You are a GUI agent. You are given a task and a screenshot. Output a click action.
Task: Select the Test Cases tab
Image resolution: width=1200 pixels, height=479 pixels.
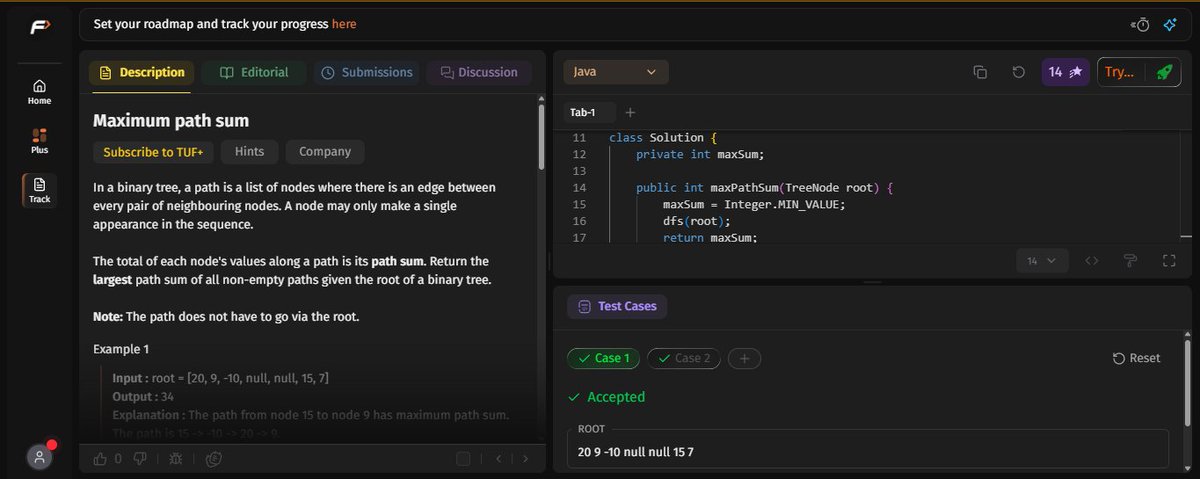click(617, 306)
